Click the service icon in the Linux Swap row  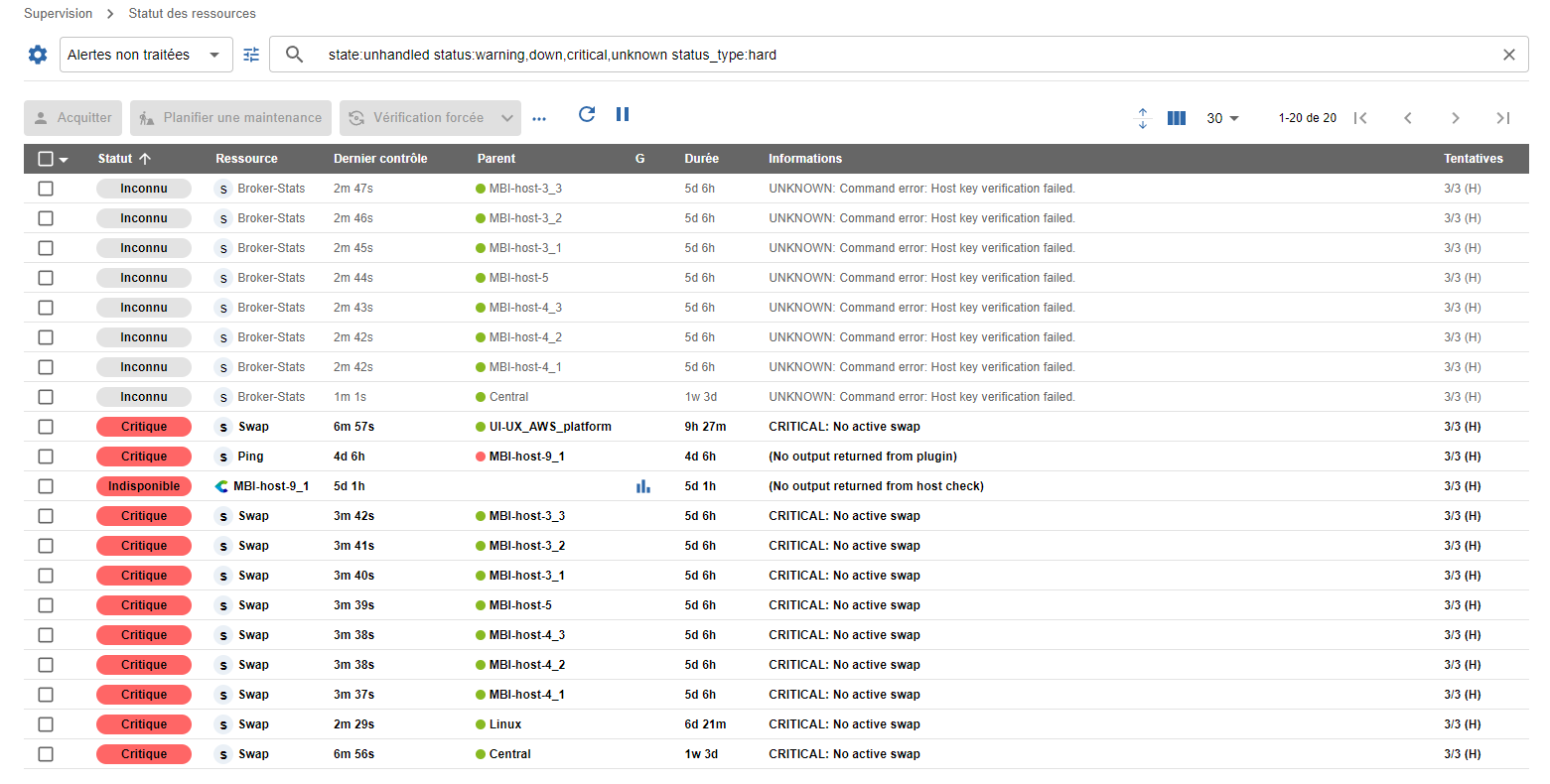(x=223, y=724)
